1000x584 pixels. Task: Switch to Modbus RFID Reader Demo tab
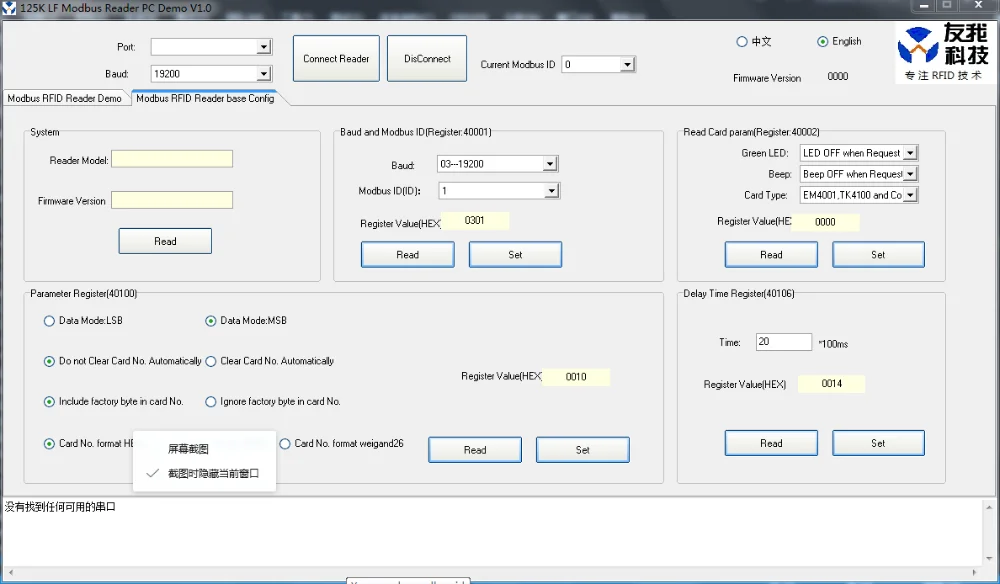pyautogui.click(x=65, y=98)
